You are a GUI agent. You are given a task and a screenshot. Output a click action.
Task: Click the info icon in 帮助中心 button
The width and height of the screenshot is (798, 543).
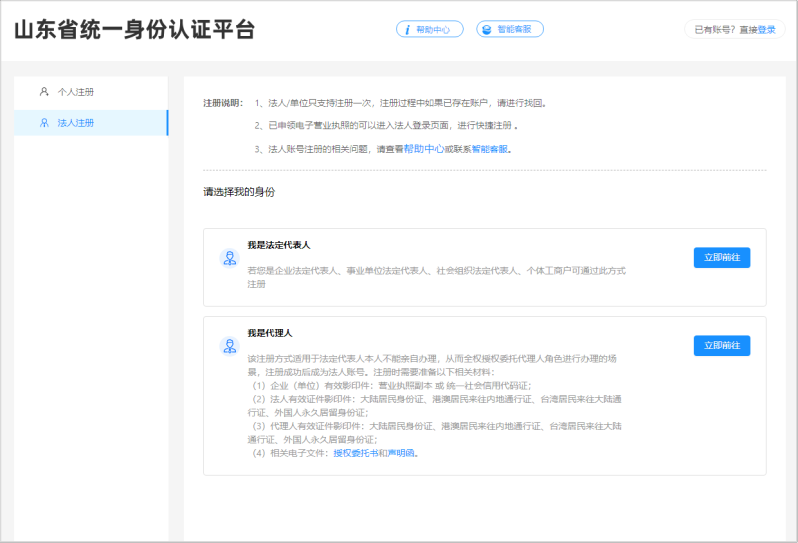[x=407, y=30]
